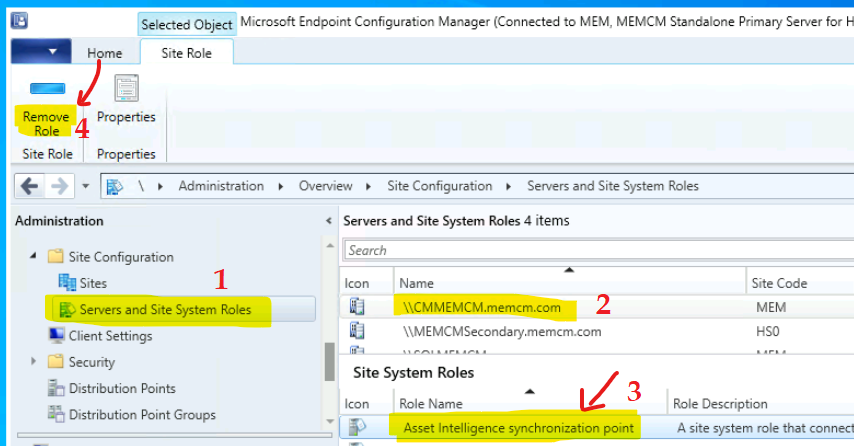Screen dimensions: 854x446
Task: Click the application icon in title bar
Action: [19, 21]
